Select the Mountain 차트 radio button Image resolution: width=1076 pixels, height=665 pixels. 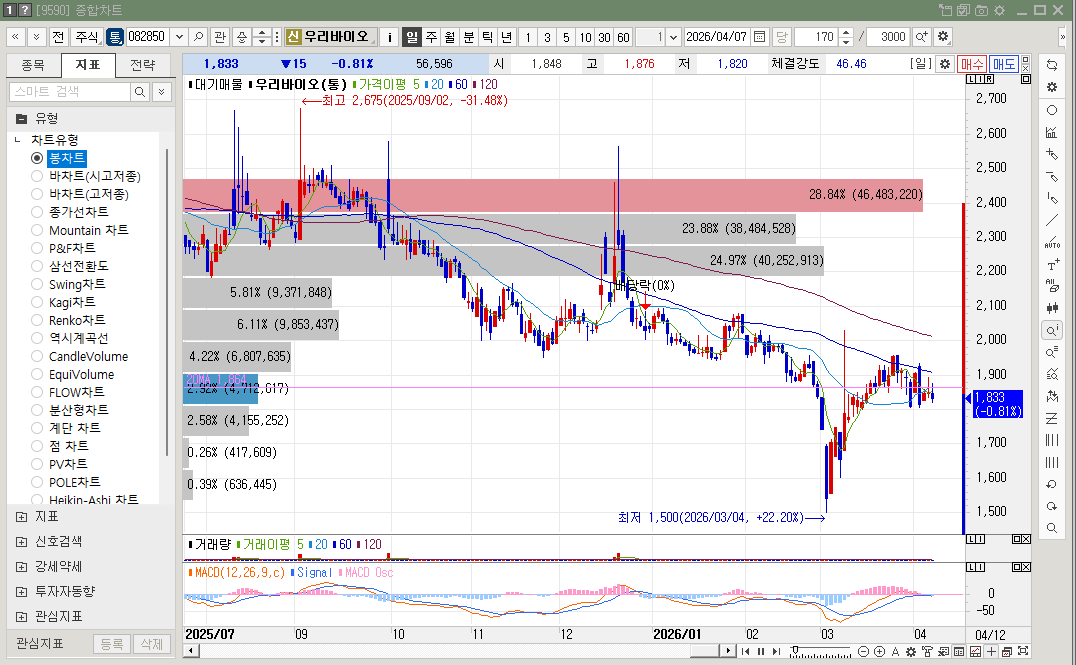(37, 230)
